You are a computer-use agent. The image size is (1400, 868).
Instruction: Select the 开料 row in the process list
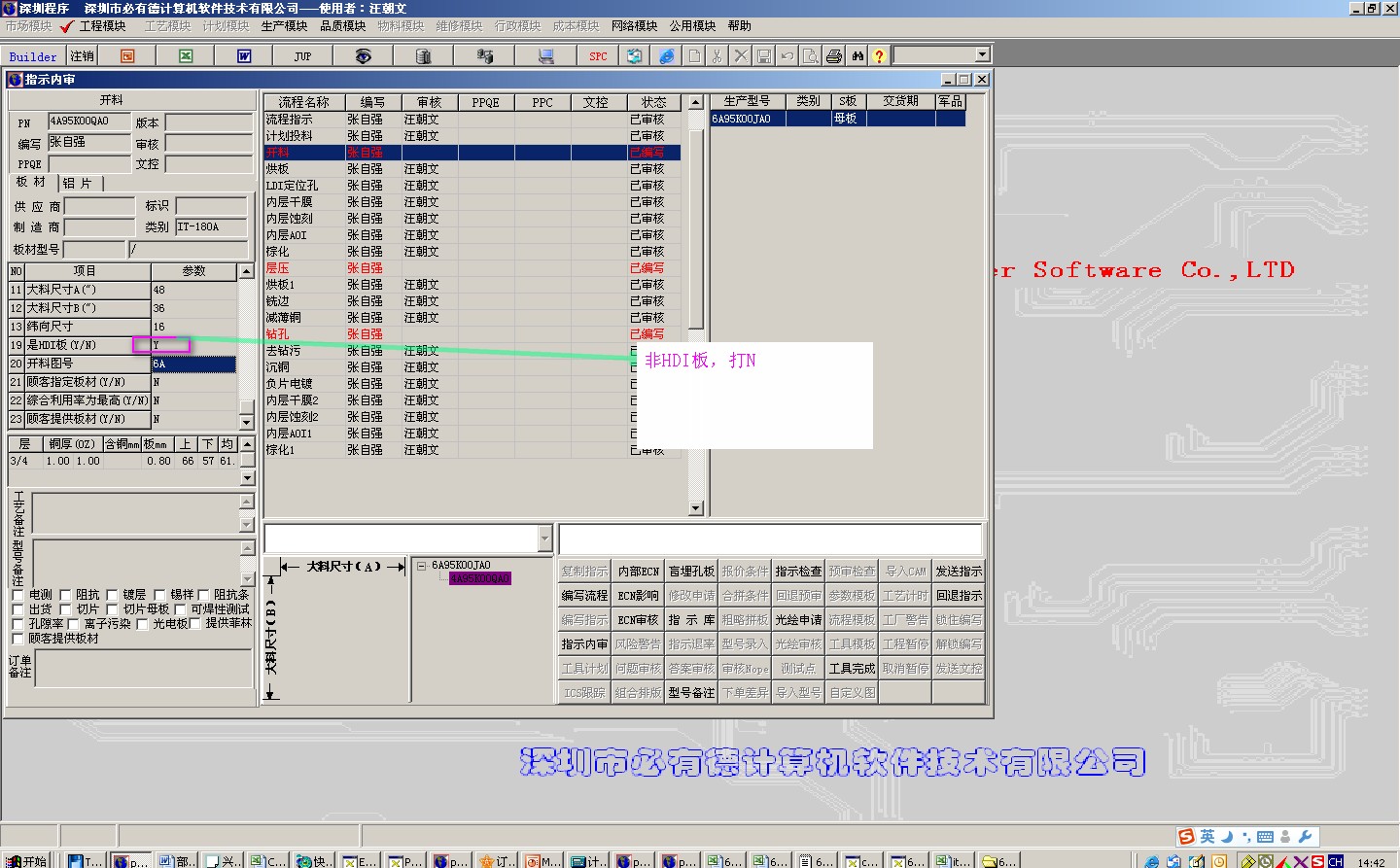472,153
